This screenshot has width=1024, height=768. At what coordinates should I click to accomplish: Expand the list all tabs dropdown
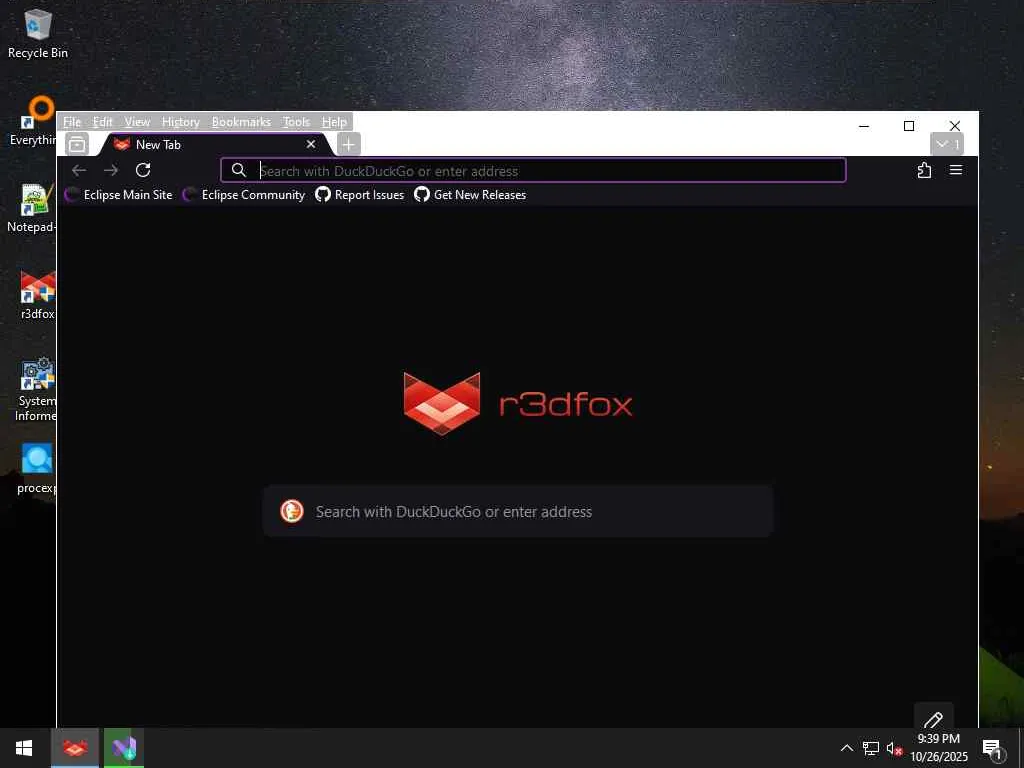(x=947, y=144)
